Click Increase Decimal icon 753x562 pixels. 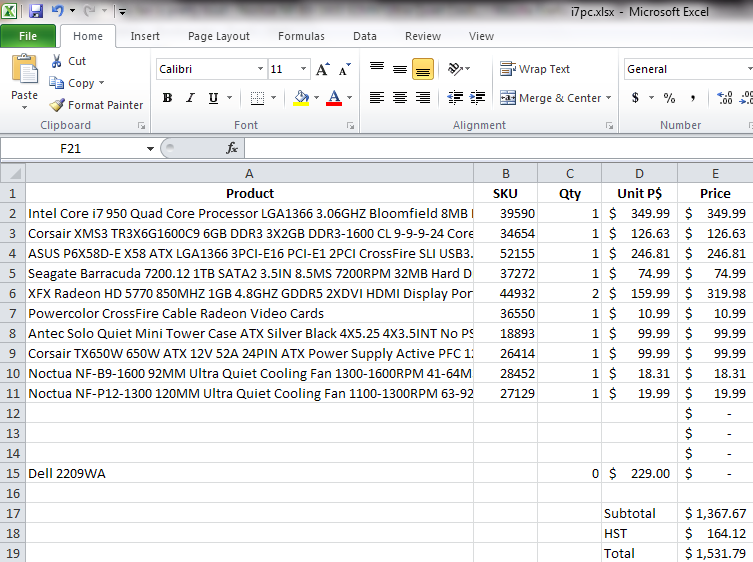(x=724, y=98)
